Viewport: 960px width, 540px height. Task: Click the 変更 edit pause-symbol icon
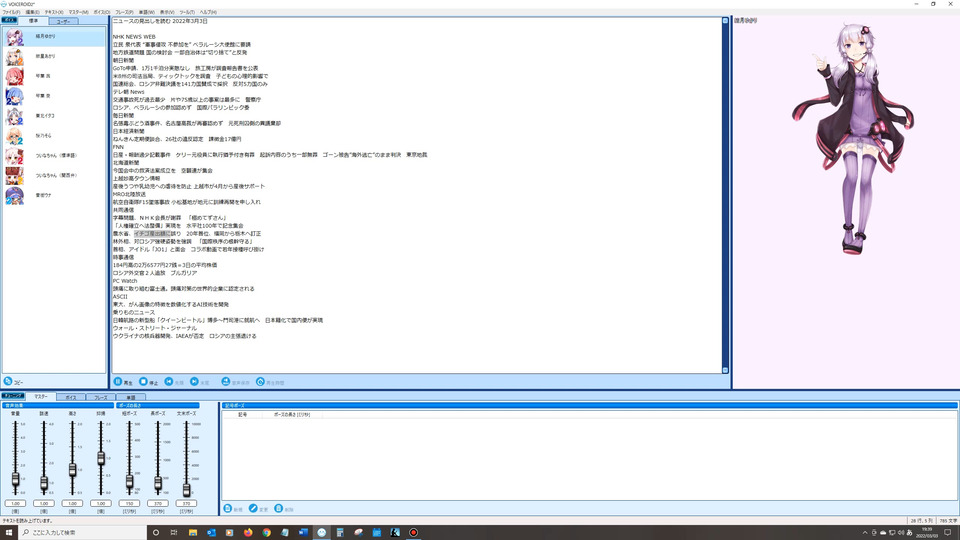pyautogui.click(x=253, y=508)
